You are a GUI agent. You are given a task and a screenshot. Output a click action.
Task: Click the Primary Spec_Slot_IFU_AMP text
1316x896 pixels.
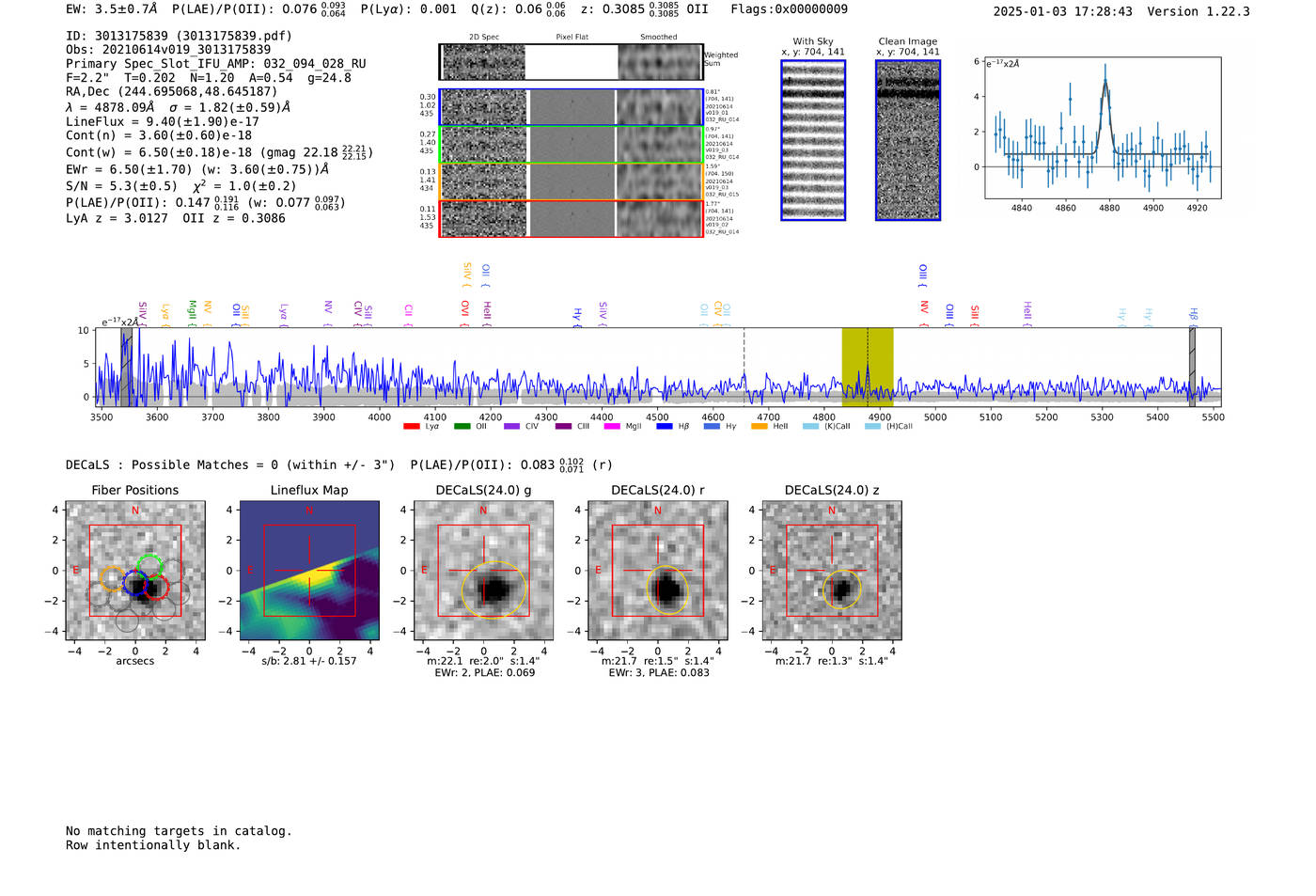(x=216, y=64)
